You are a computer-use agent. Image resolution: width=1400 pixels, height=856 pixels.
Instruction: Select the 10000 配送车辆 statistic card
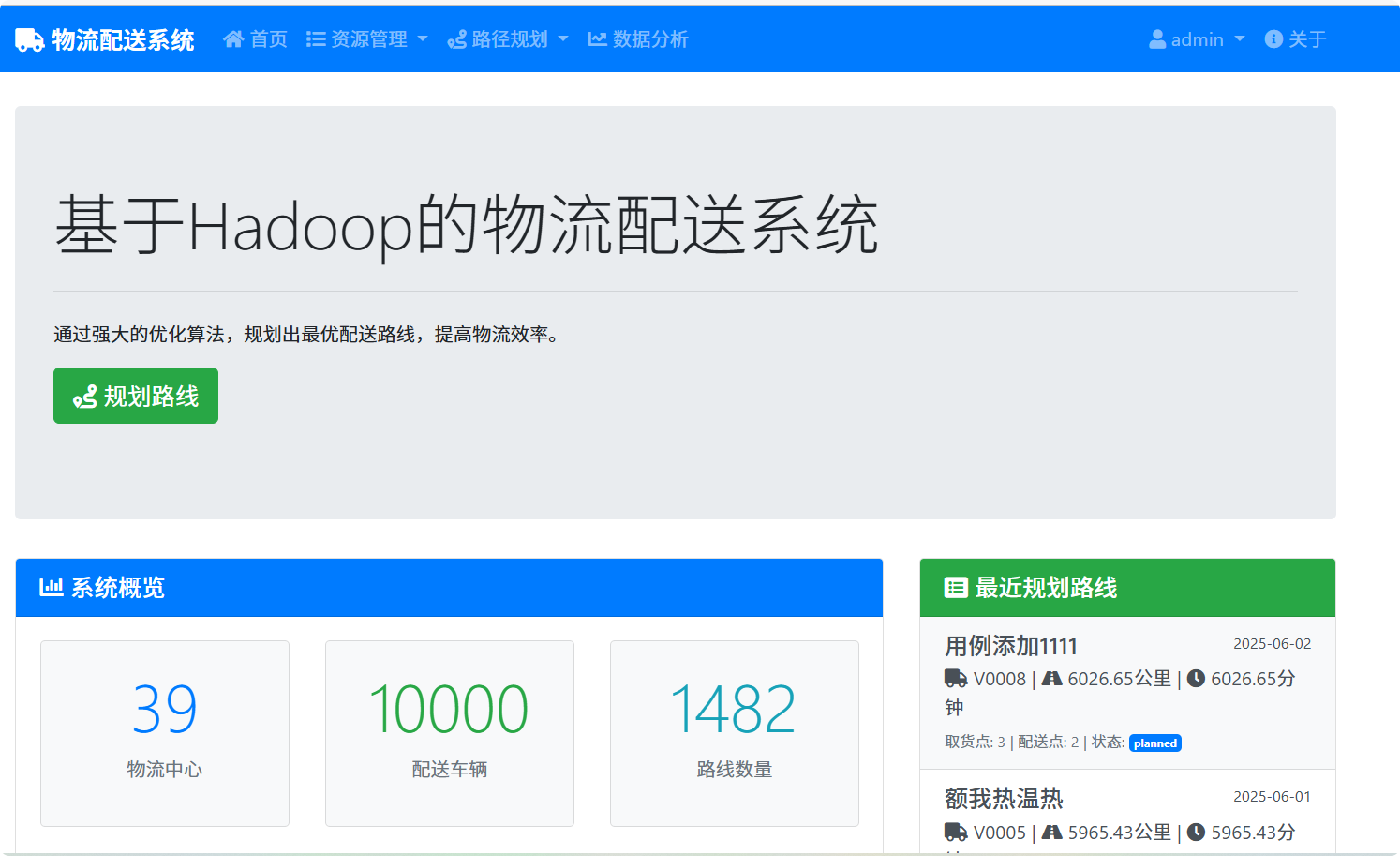(450, 733)
